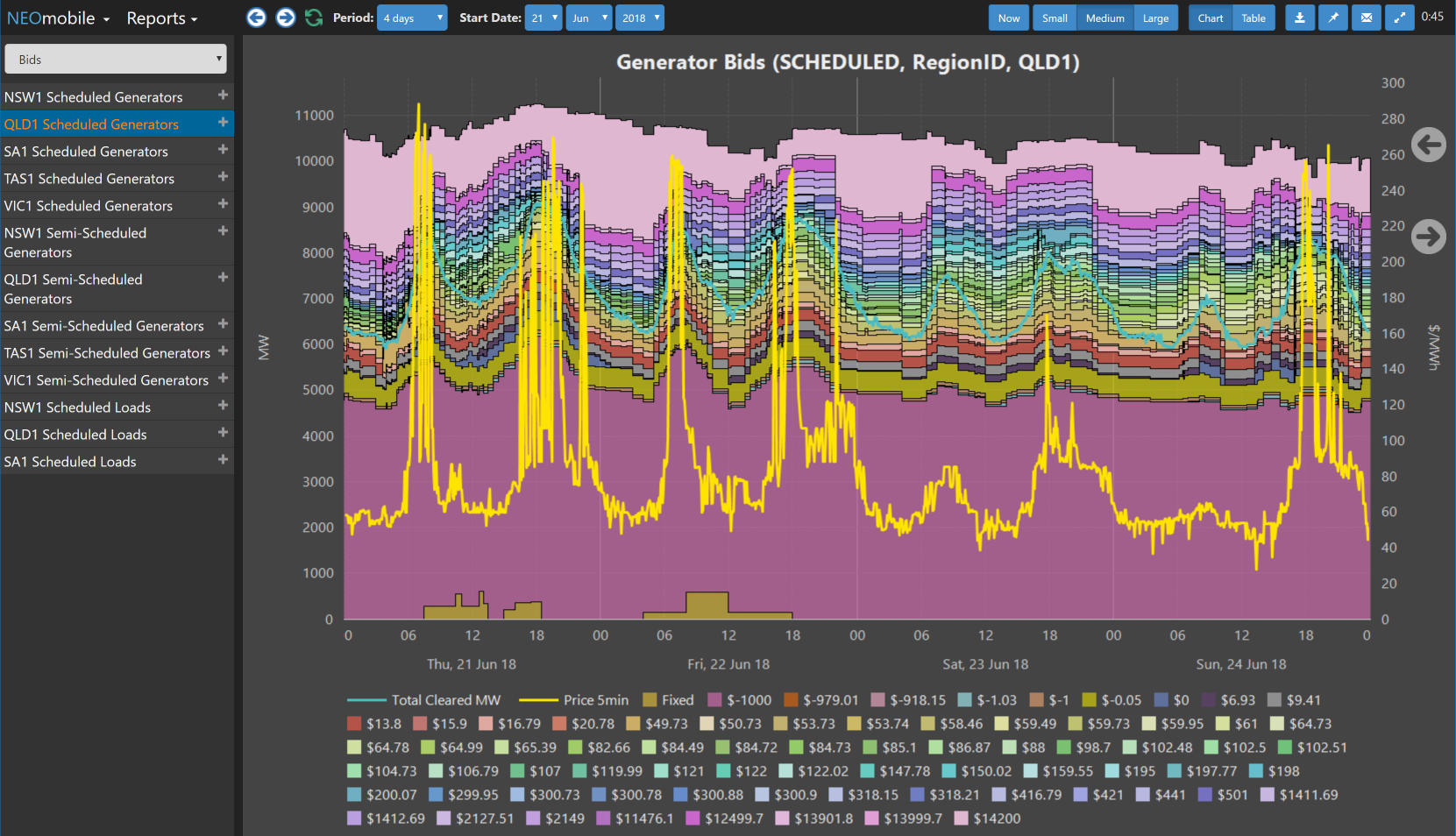Select Large chart size
1456x836 pixels.
(1155, 18)
